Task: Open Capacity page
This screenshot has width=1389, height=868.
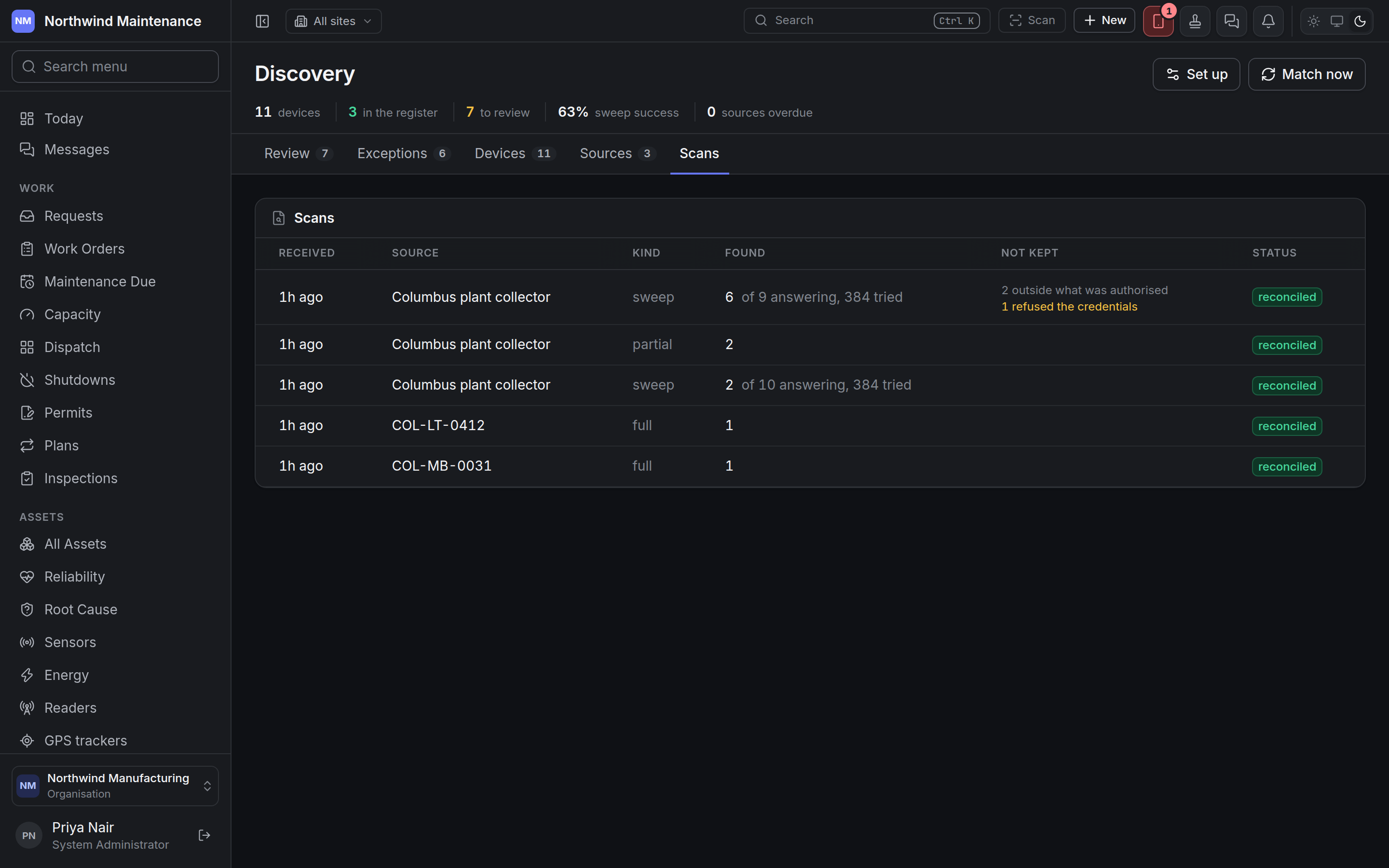Action: tap(115, 314)
